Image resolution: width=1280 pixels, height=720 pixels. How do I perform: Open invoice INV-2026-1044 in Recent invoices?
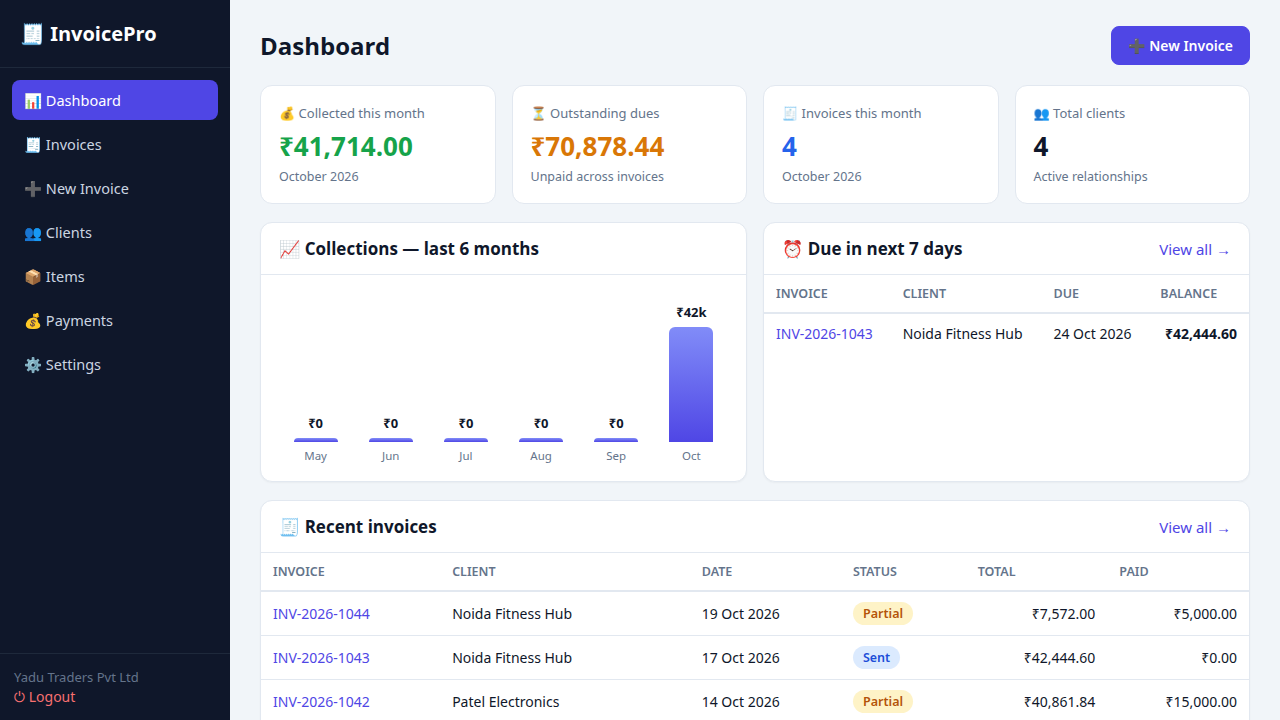pyautogui.click(x=321, y=614)
